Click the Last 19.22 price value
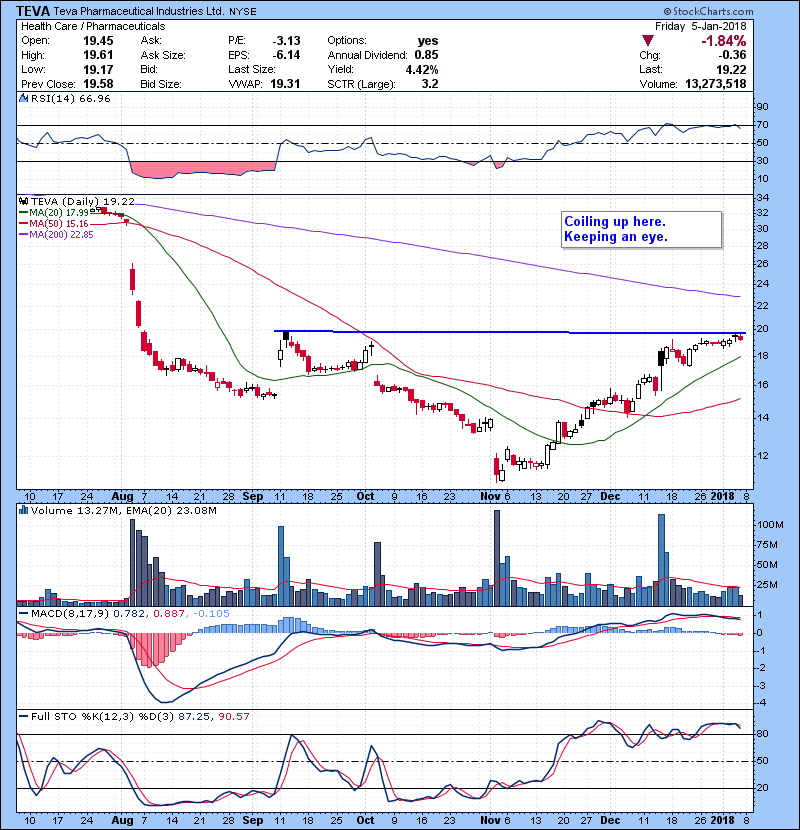Viewport: 800px width, 830px height. 731,69
